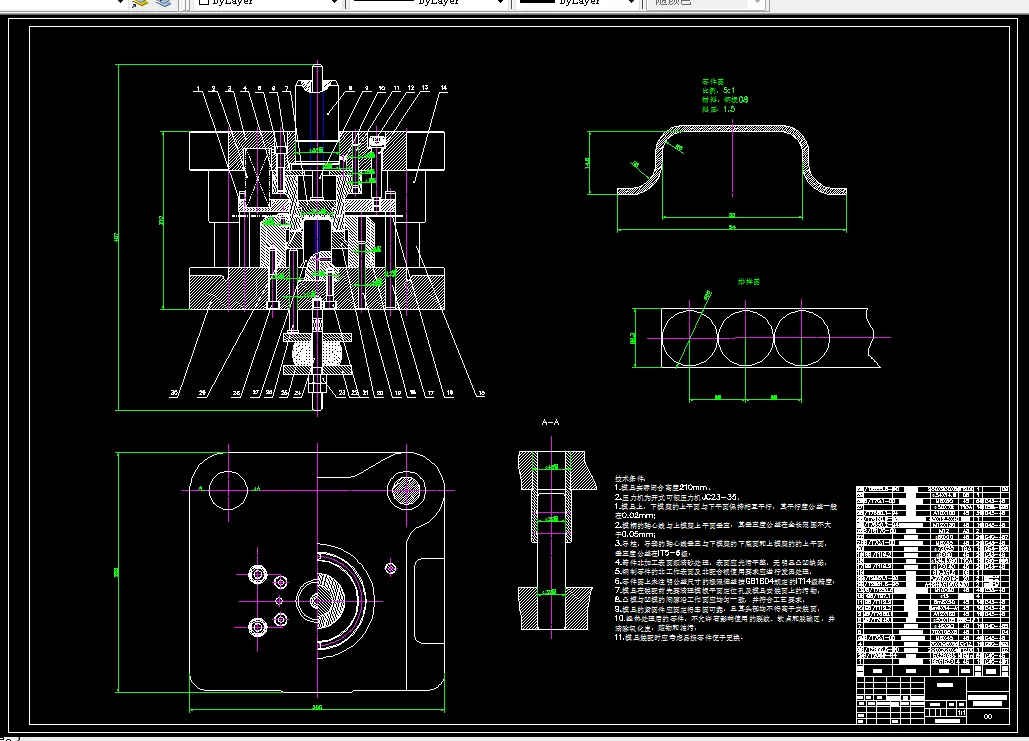The height and width of the screenshot is (741, 1029).
Task: Click the layer states stack icon
Action: [x=163, y=3]
